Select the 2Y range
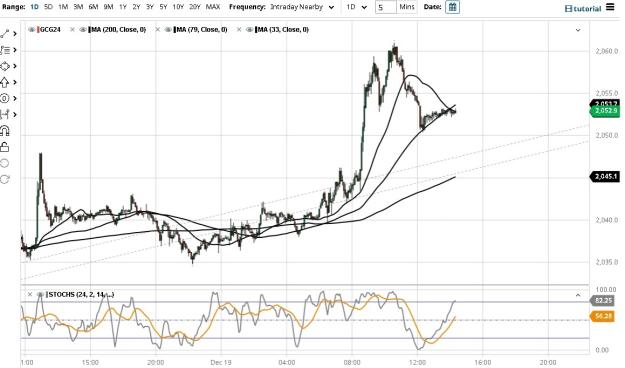 [136, 7]
